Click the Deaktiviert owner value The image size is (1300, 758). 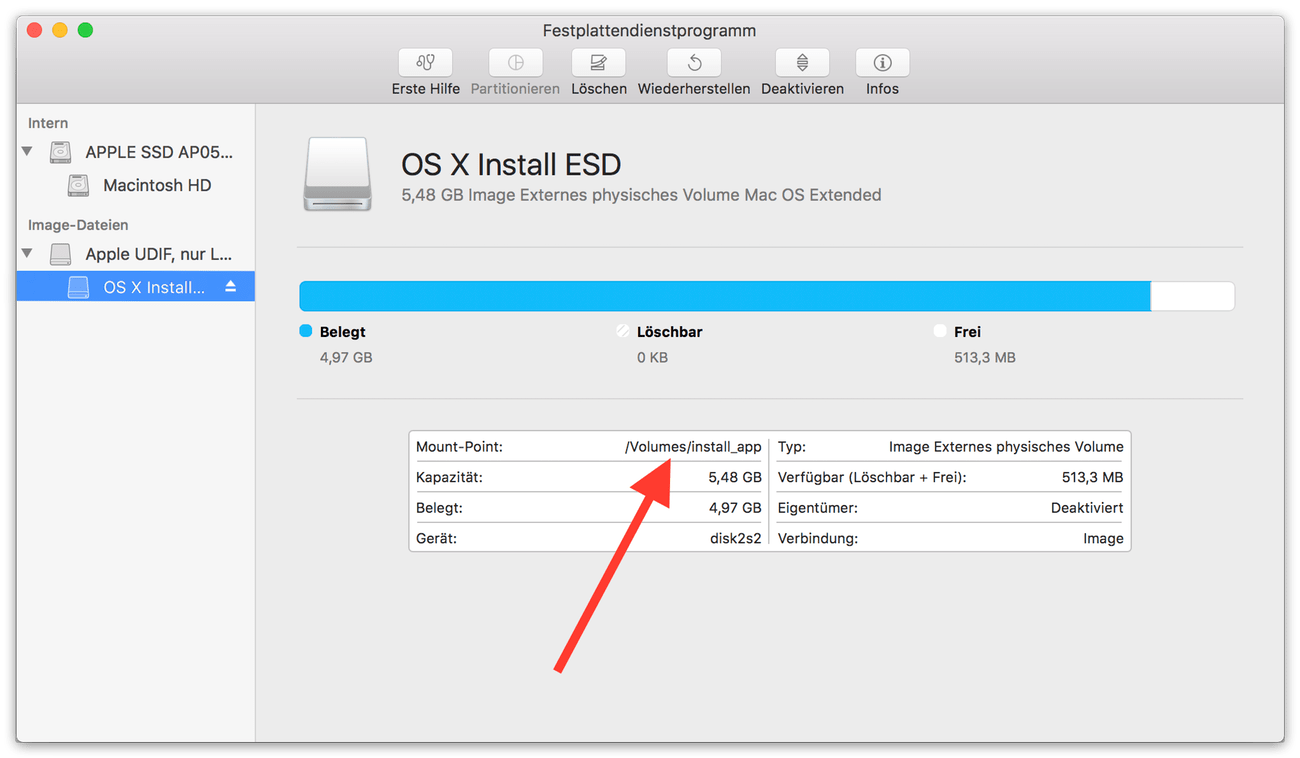(x=1087, y=508)
